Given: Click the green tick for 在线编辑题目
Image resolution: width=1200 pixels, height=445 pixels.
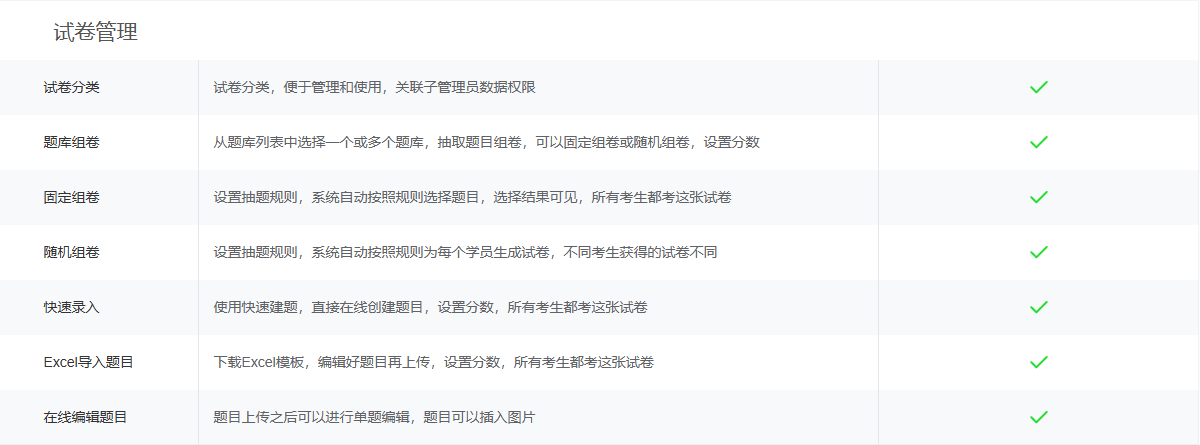Looking at the screenshot, I should 1038,417.
